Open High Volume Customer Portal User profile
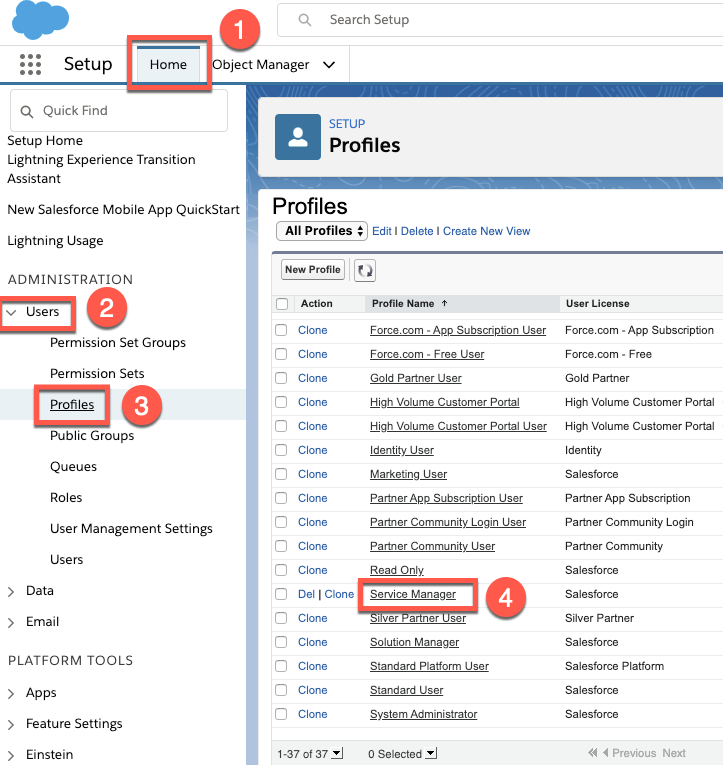The height and width of the screenshot is (765, 723). tap(458, 426)
